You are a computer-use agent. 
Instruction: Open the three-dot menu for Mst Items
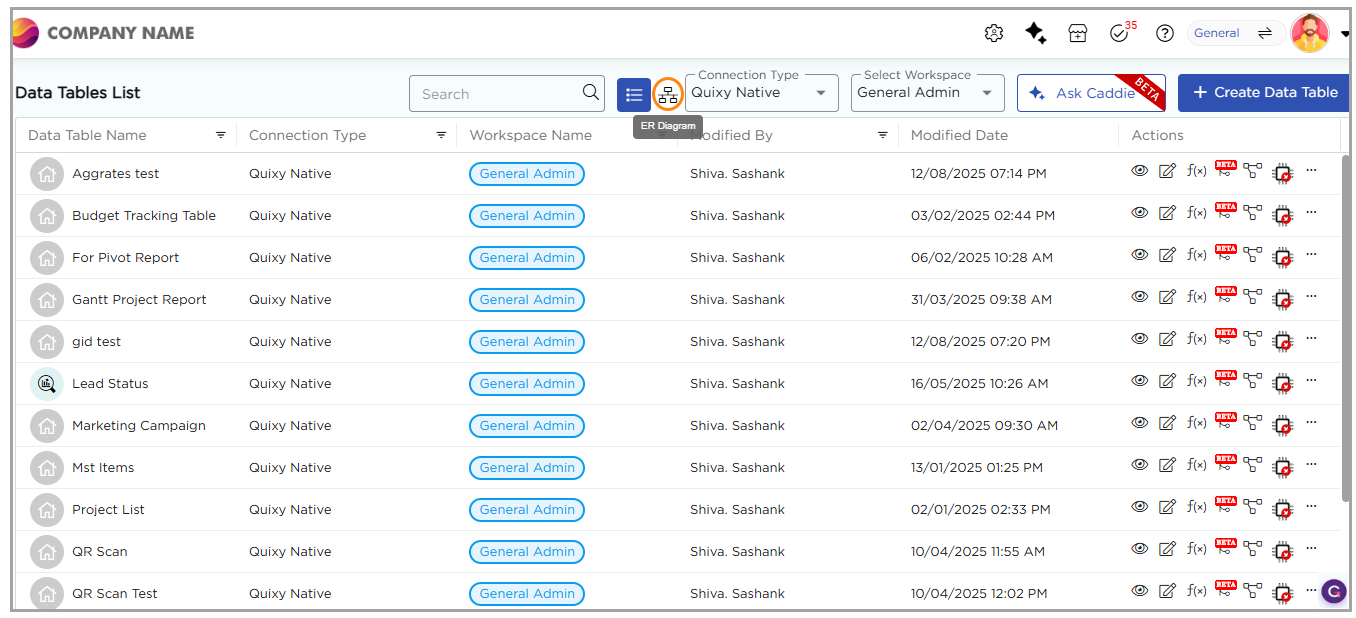(1311, 464)
